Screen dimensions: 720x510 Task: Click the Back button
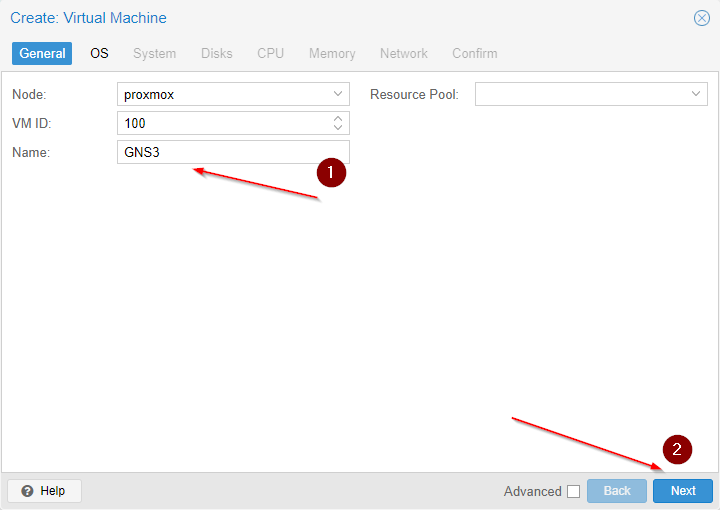(x=617, y=491)
